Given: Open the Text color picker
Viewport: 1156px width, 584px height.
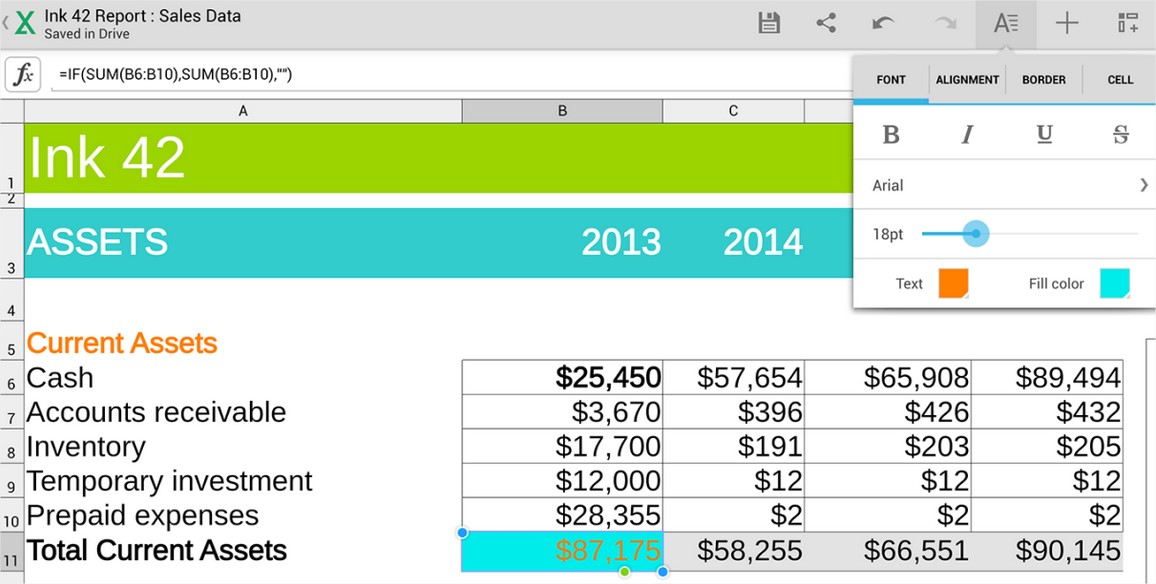Looking at the screenshot, I should pos(953,284).
